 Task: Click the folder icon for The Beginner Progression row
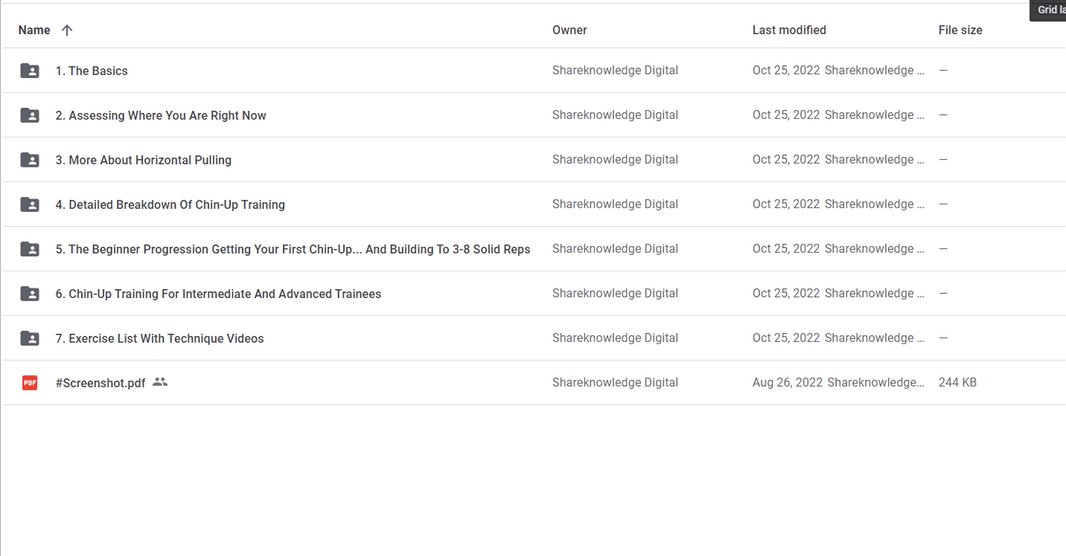click(29, 249)
